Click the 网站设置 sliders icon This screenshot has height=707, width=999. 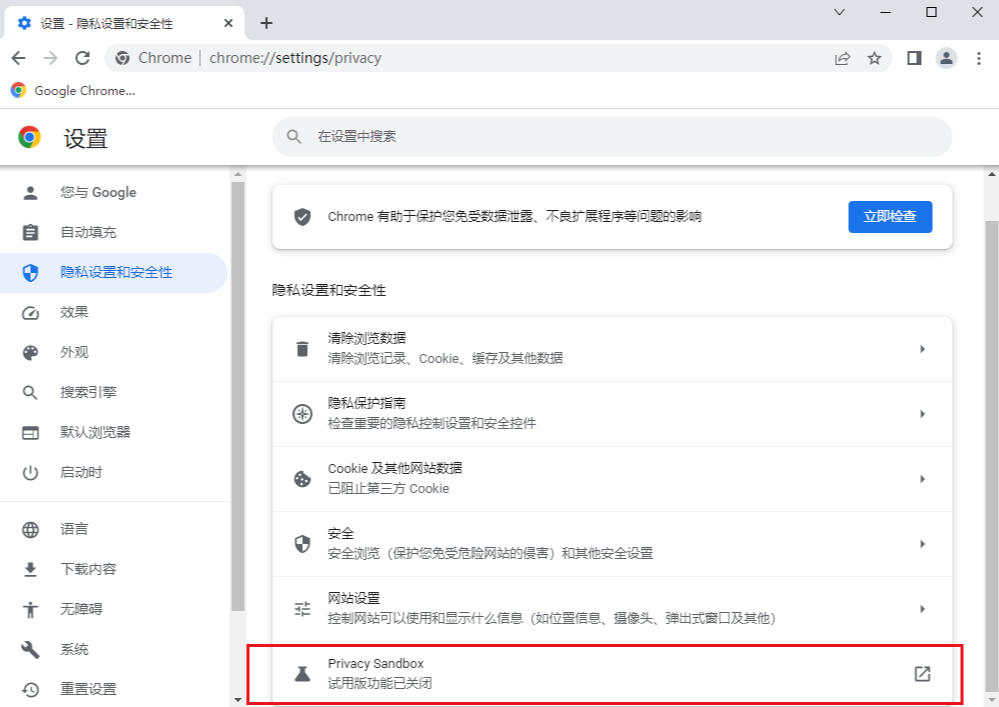pyautogui.click(x=302, y=609)
